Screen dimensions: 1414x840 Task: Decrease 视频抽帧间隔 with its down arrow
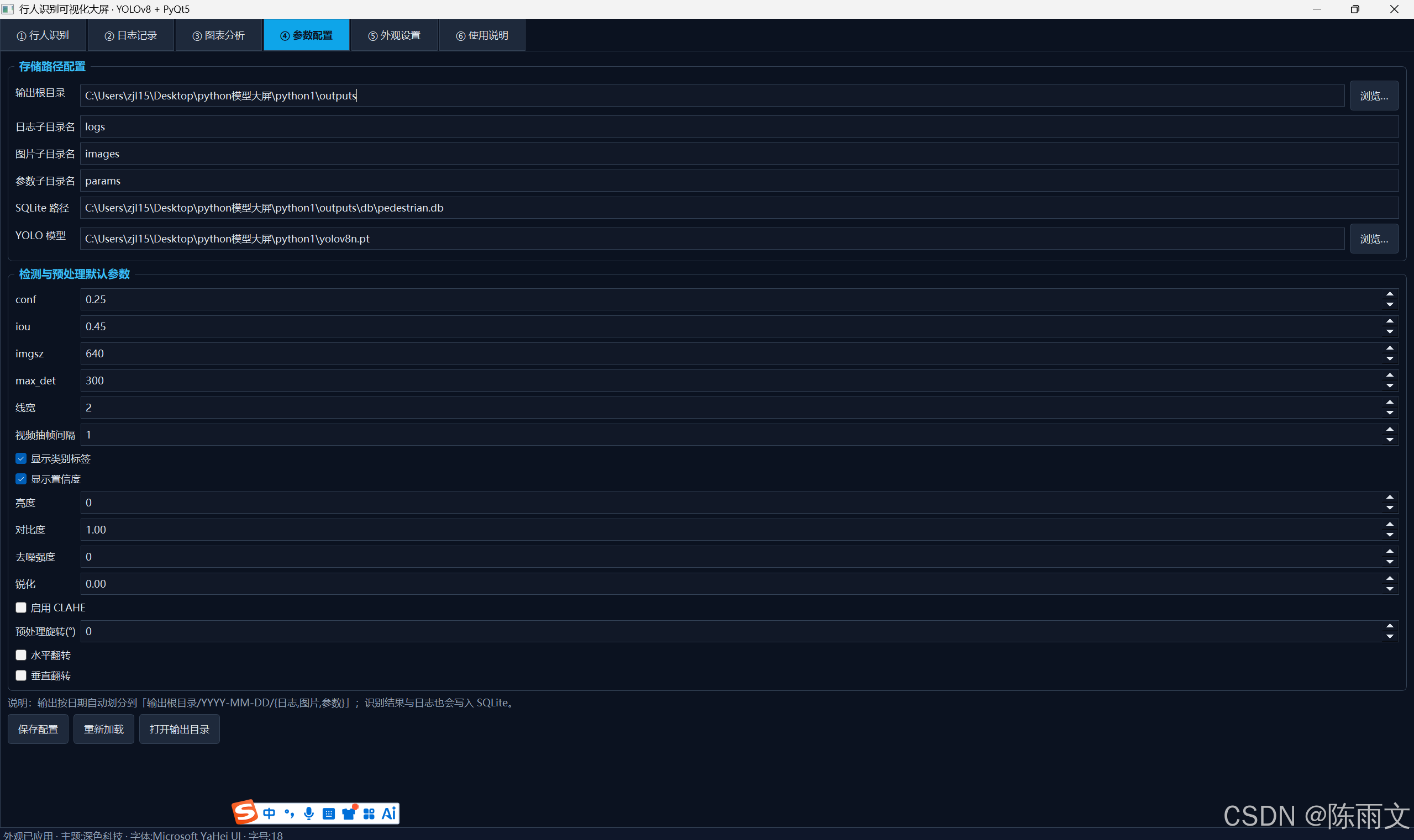click(x=1390, y=440)
